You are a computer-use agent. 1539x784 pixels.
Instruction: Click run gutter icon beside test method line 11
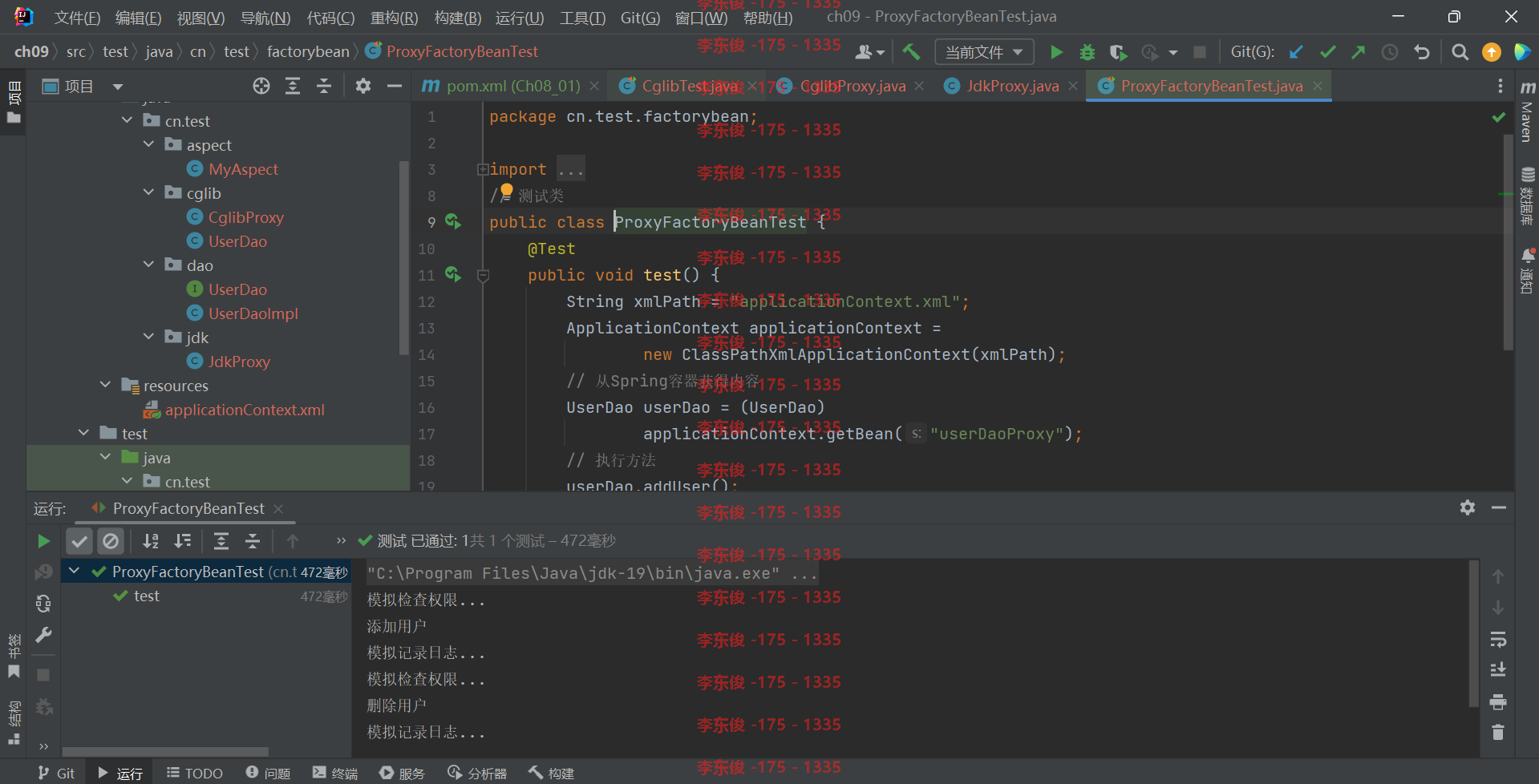453,274
